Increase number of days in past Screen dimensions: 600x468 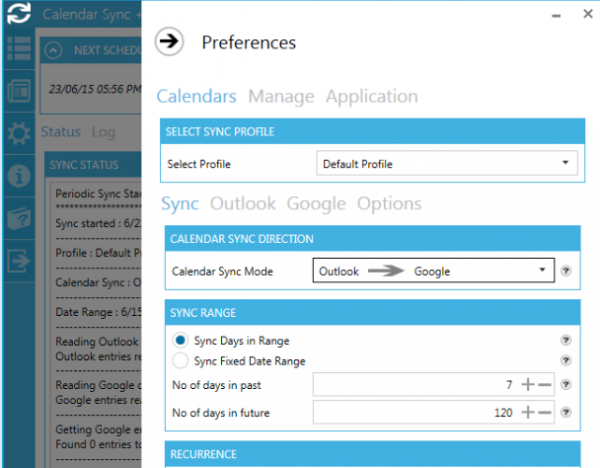click(x=527, y=385)
